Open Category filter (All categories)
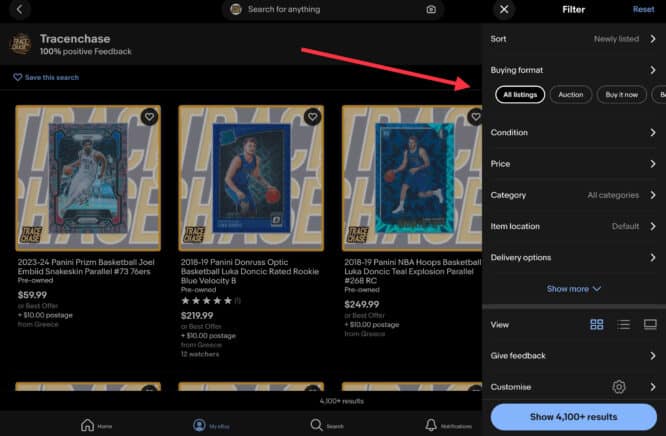666x436 pixels. point(573,195)
